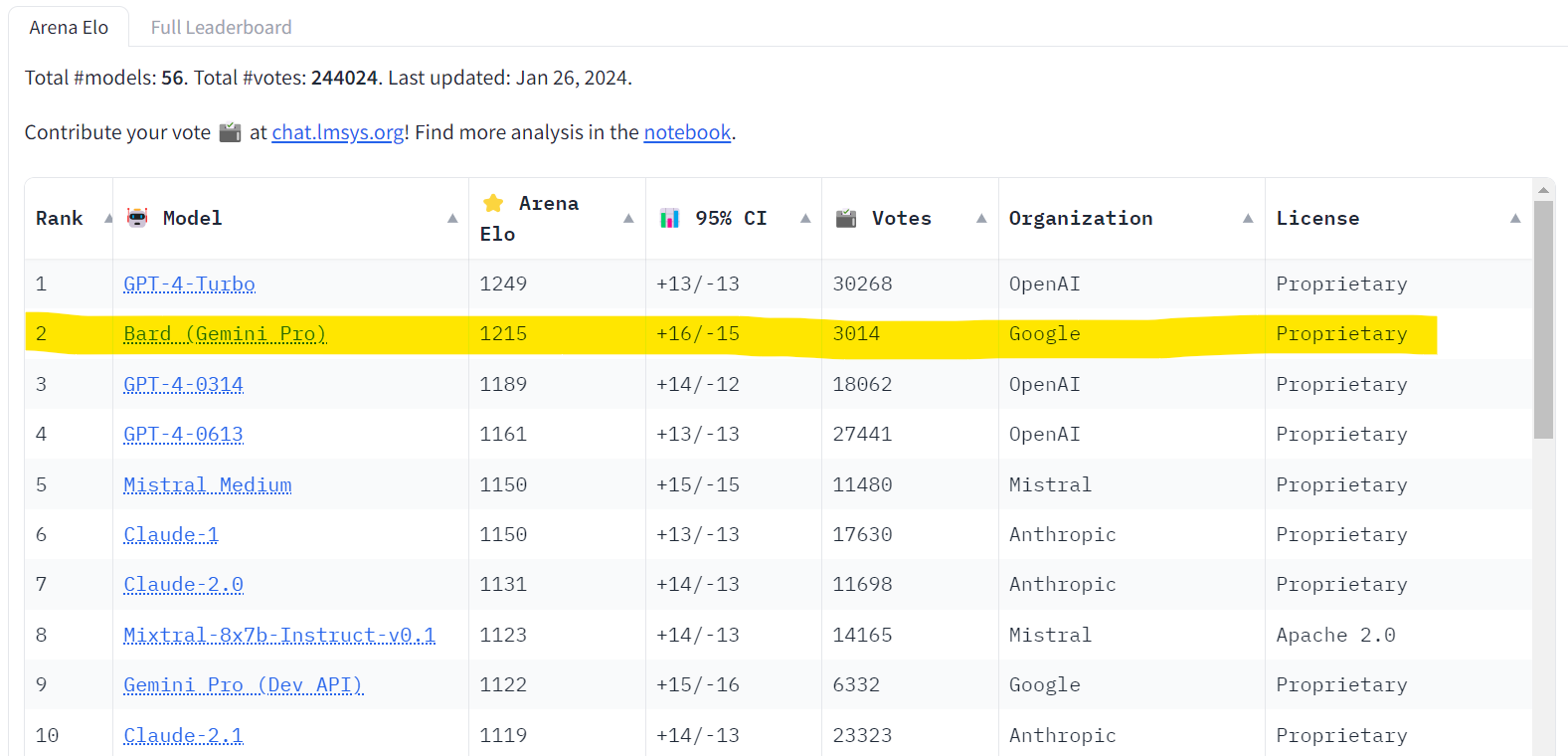The height and width of the screenshot is (756, 1568).
Task: Open the Mistral Medium model link
Action: (x=208, y=485)
